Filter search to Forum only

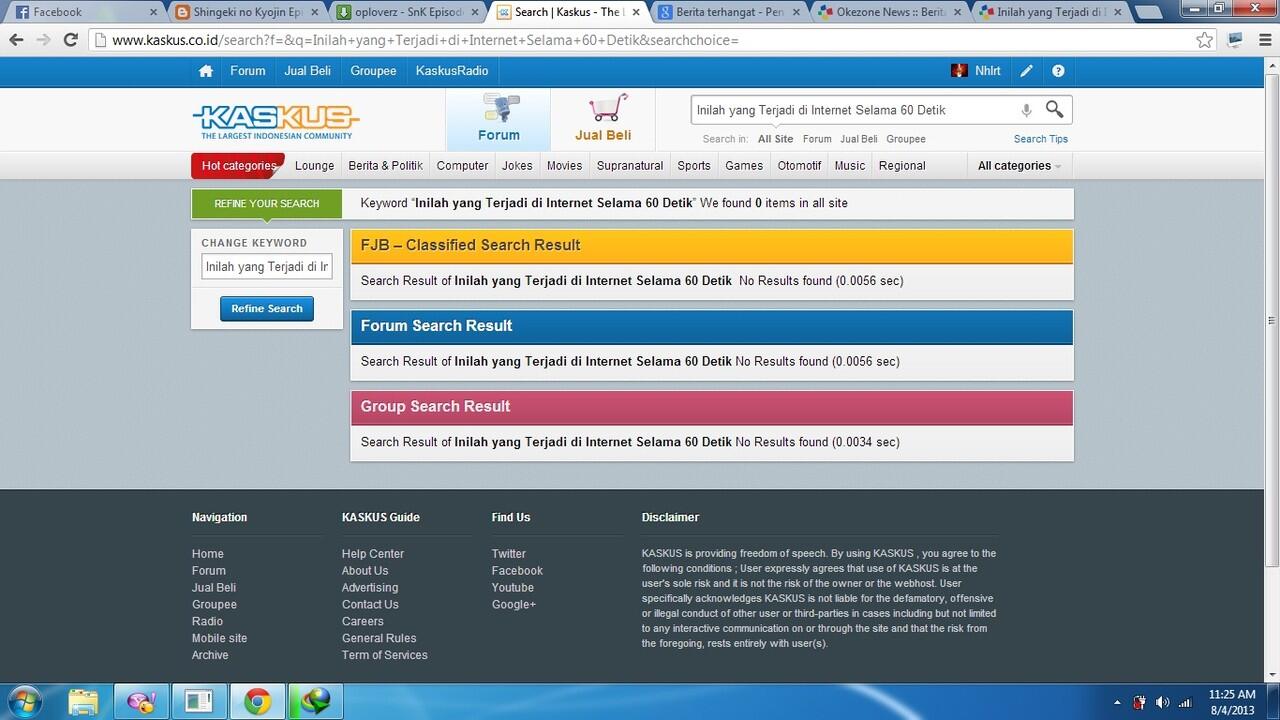pos(817,139)
